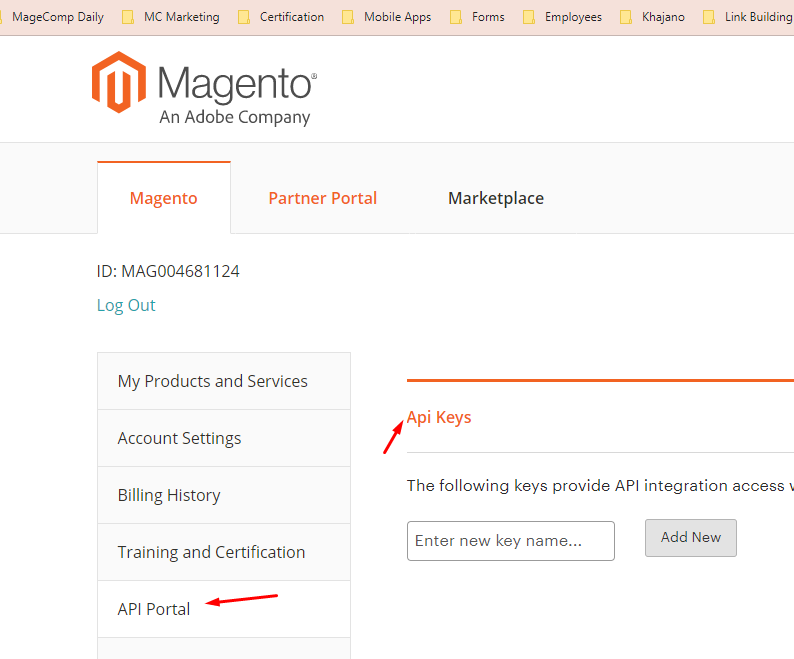Click the 'The following keys provide API' sentence
The width and height of the screenshot is (794, 659).
point(600,486)
